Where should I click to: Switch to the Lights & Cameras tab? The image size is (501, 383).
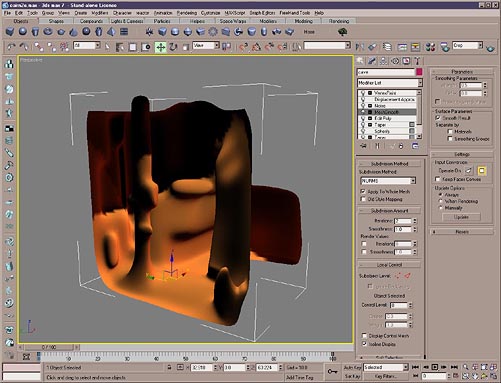pos(127,21)
